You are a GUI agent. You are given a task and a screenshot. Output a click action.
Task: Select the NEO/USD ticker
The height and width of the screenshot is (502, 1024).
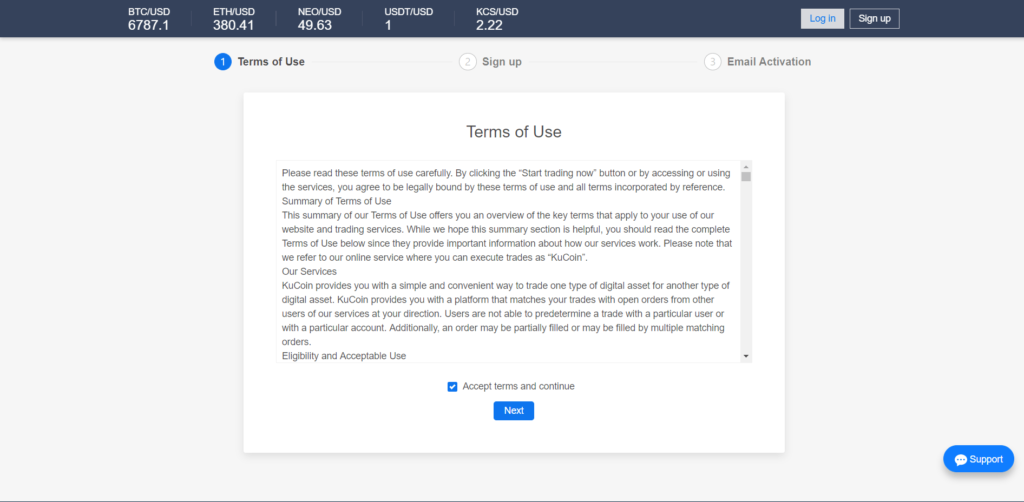pos(319,19)
